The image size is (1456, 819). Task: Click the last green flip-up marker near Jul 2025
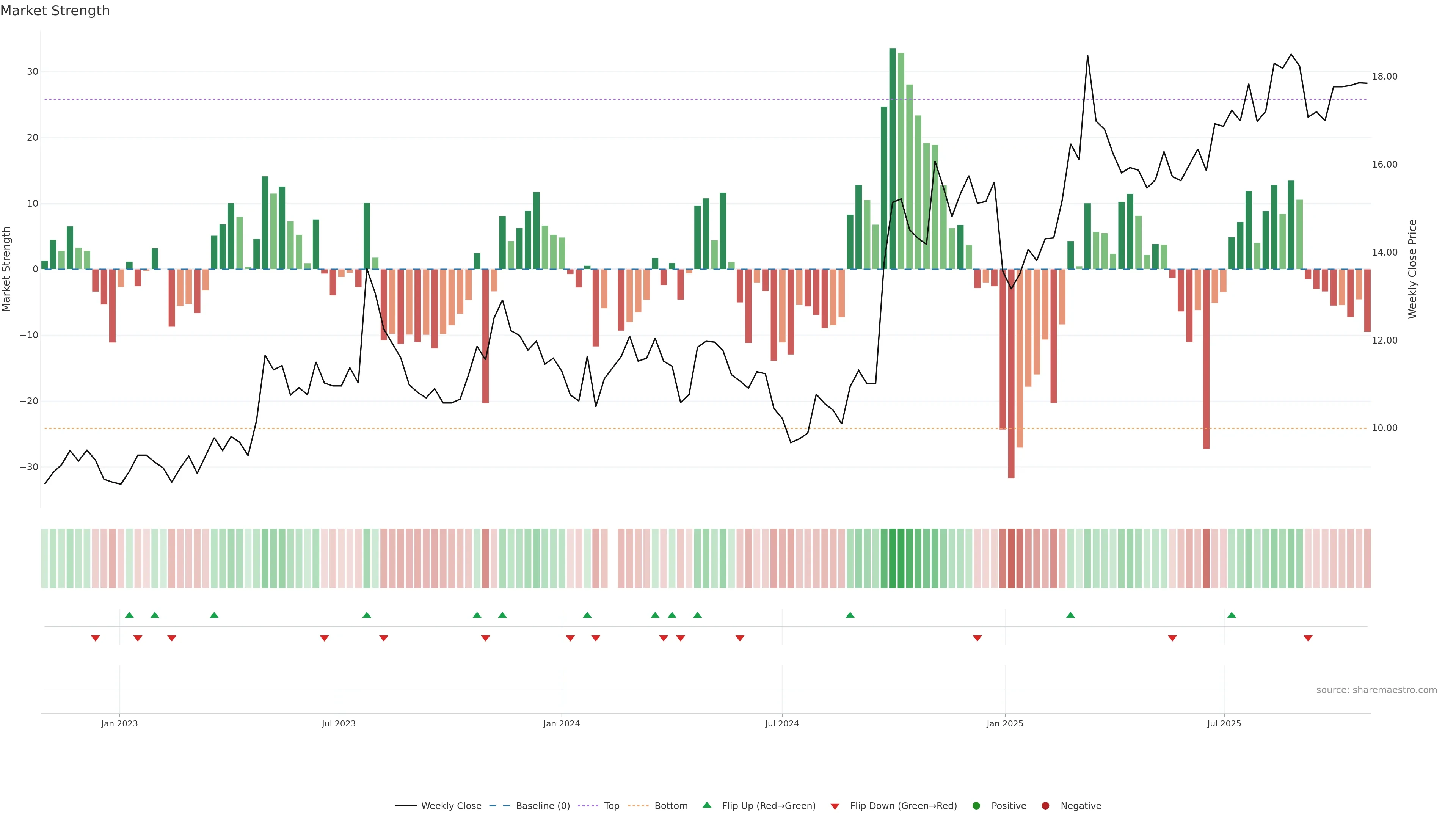(x=1232, y=615)
